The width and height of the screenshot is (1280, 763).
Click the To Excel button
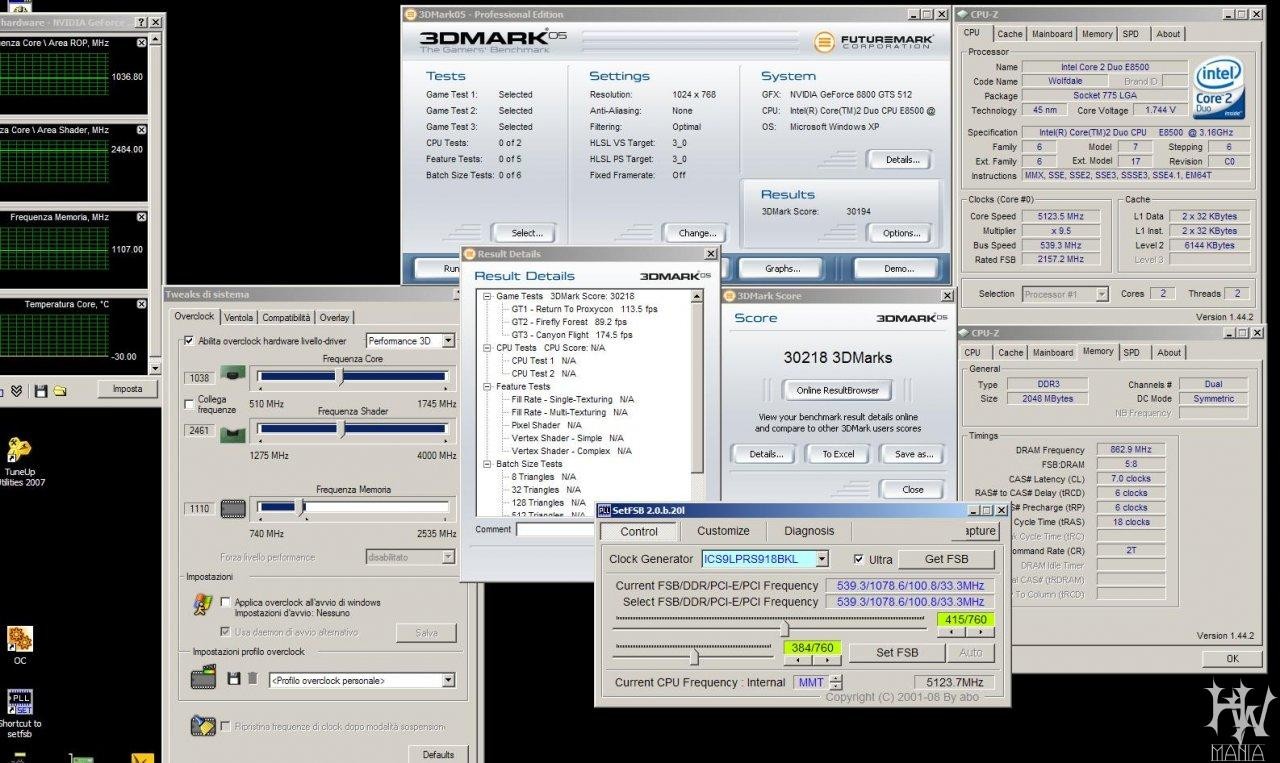838,454
